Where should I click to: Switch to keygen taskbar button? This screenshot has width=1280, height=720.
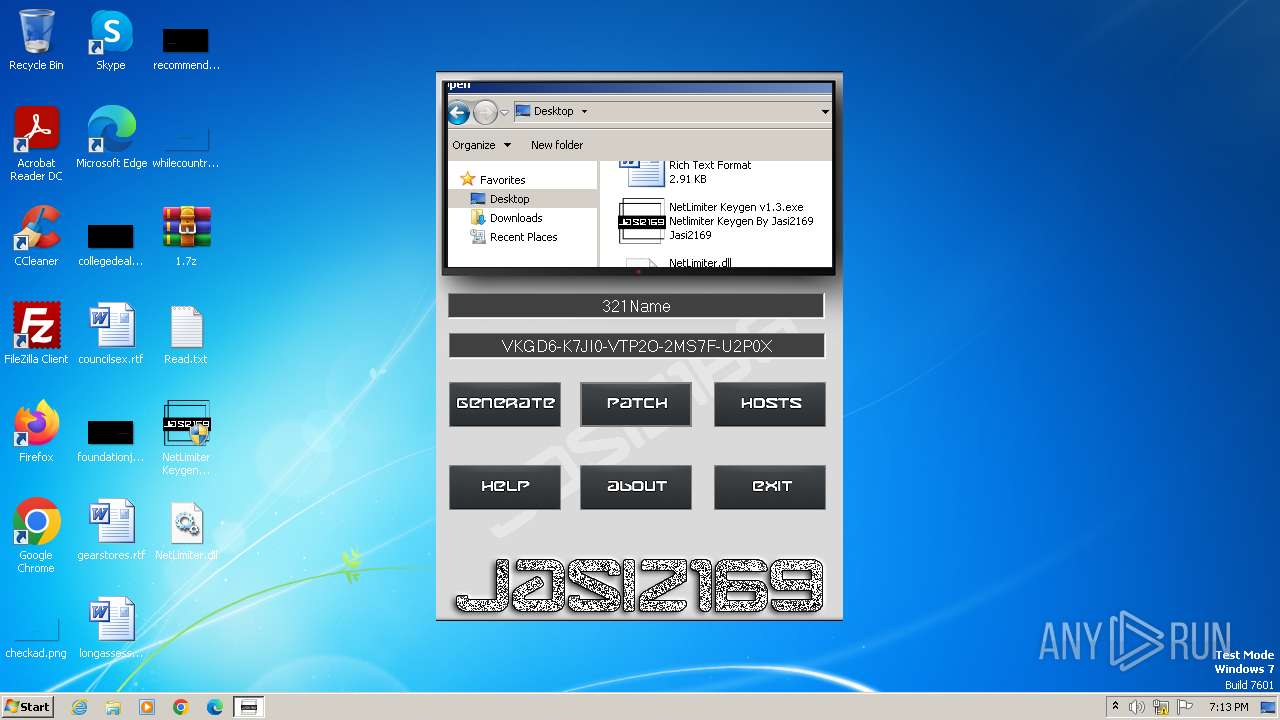point(249,707)
